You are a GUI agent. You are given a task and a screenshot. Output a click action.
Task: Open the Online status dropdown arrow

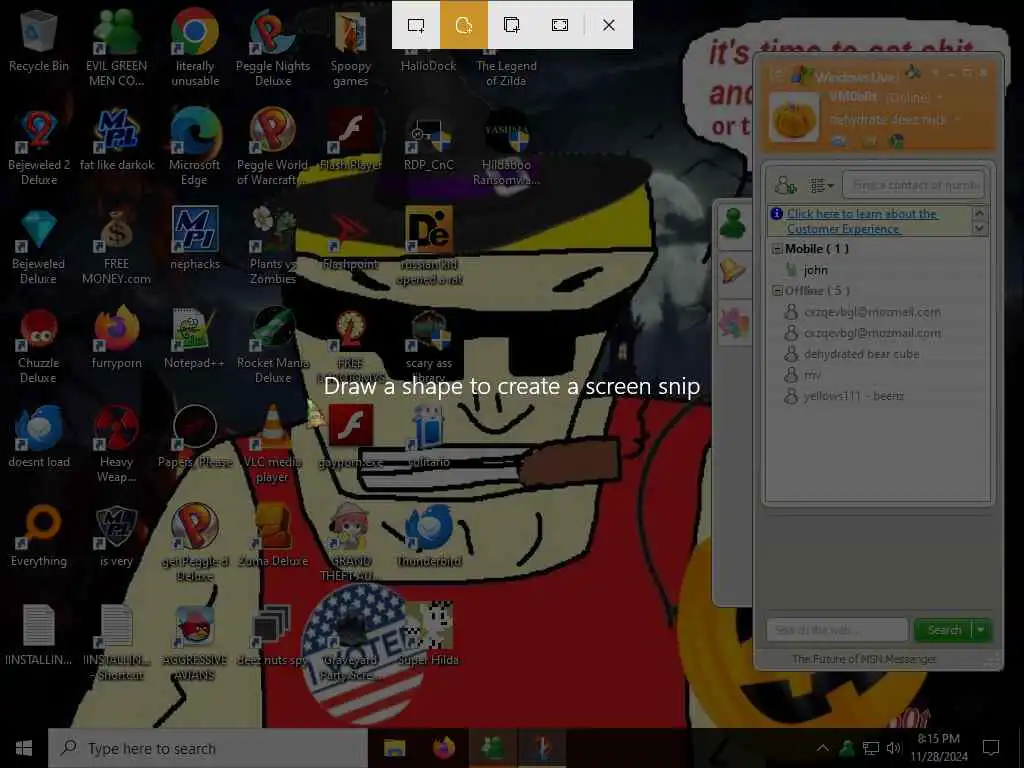coord(940,97)
